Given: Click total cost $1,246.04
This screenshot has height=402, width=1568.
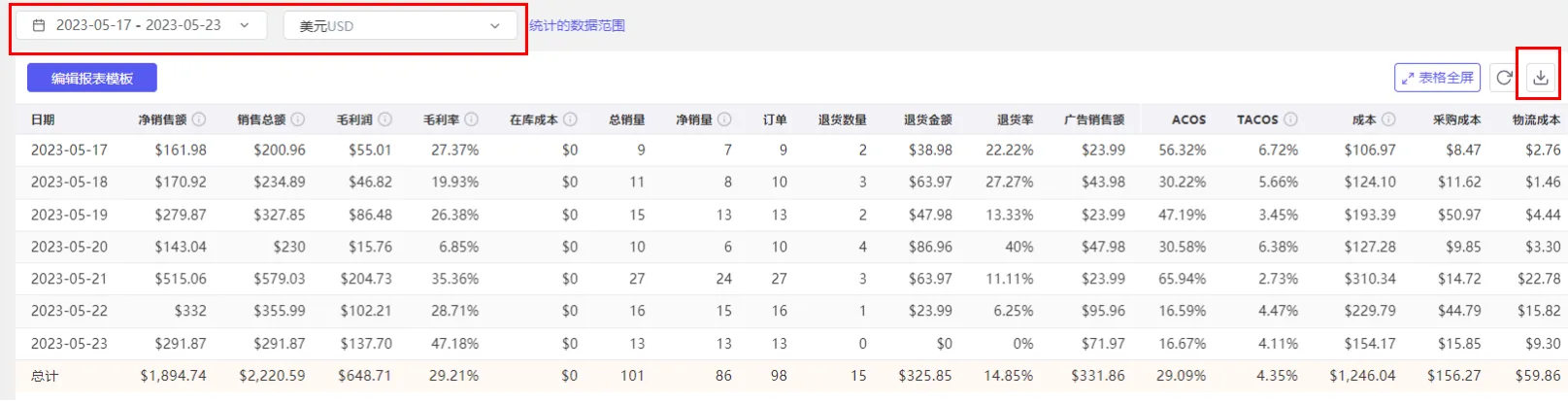Looking at the screenshot, I should pos(1362,376).
